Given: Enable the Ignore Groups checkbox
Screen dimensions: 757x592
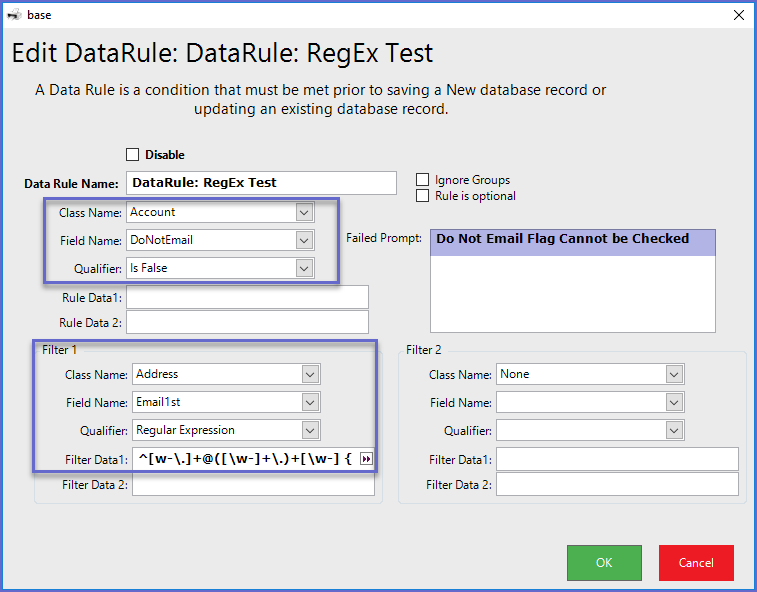Looking at the screenshot, I should pyautogui.click(x=423, y=180).
